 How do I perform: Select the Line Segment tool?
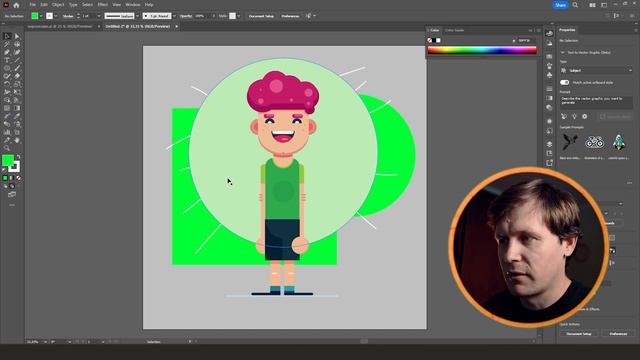pyautogui.click(x=17, y=60)
